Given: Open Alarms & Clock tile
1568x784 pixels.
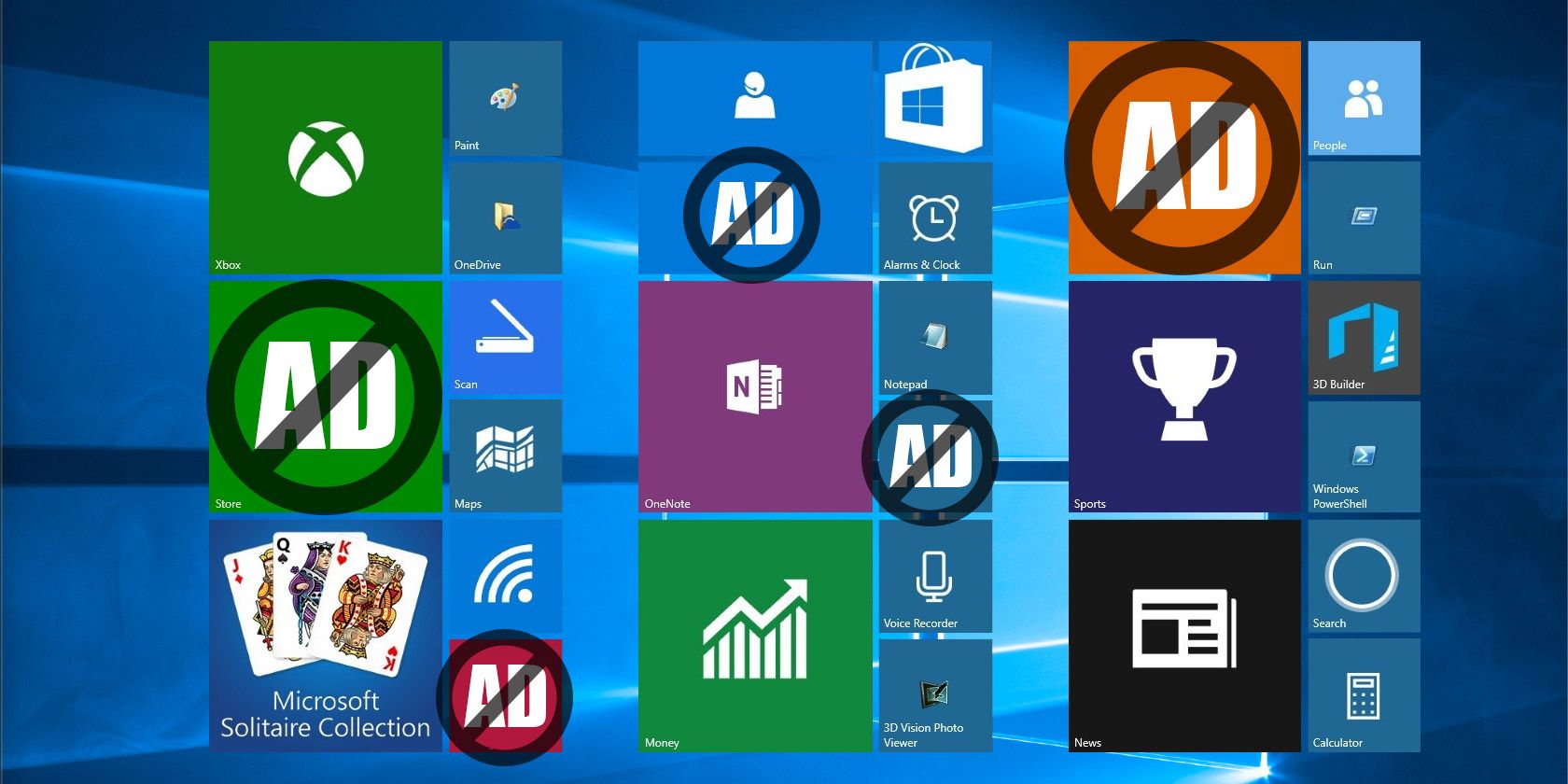Looking at the screenshot, I should 935,218.
